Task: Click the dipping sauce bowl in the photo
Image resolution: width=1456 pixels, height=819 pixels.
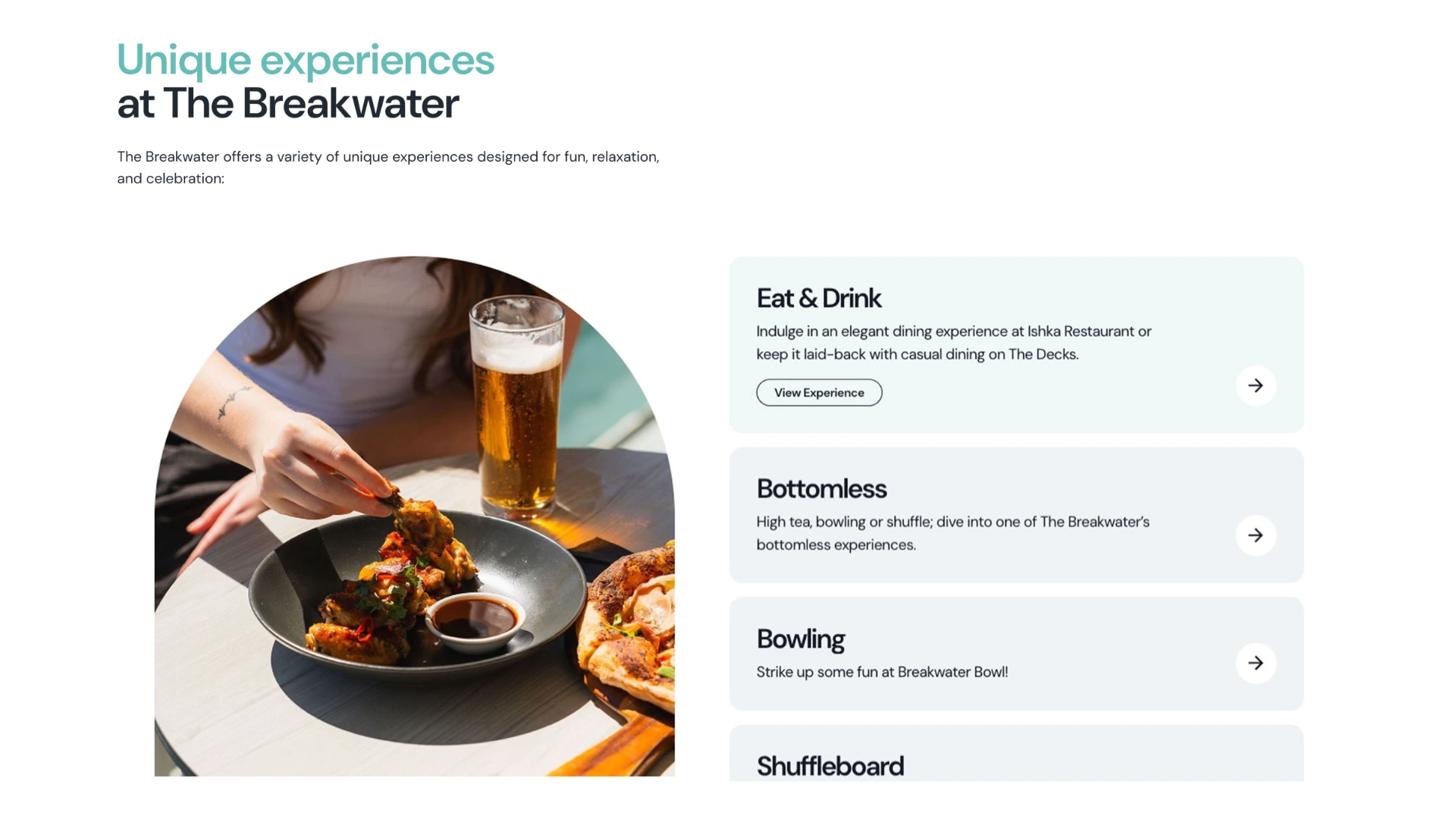Action: [474, 618]
